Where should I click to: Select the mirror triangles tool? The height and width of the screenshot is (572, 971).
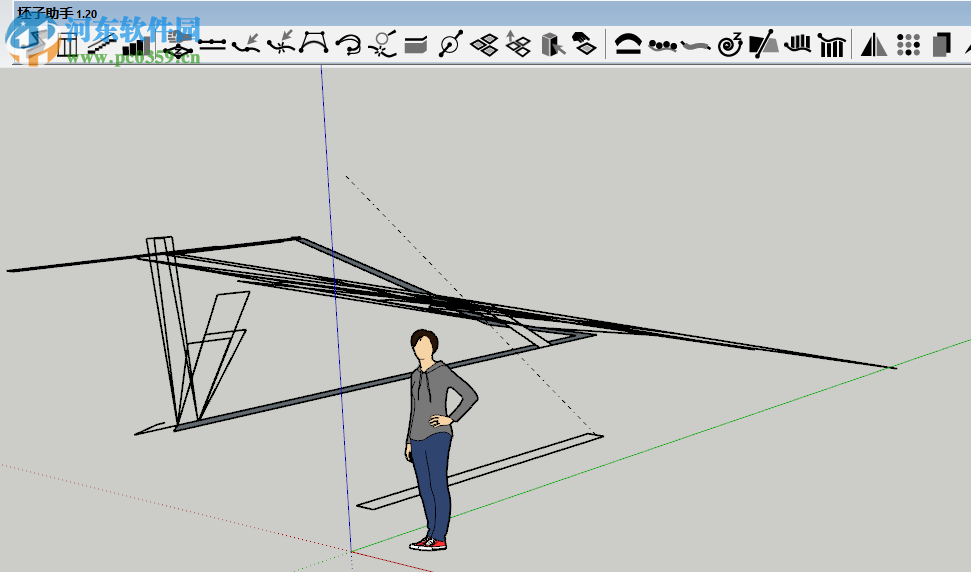(x=874, y=44)
